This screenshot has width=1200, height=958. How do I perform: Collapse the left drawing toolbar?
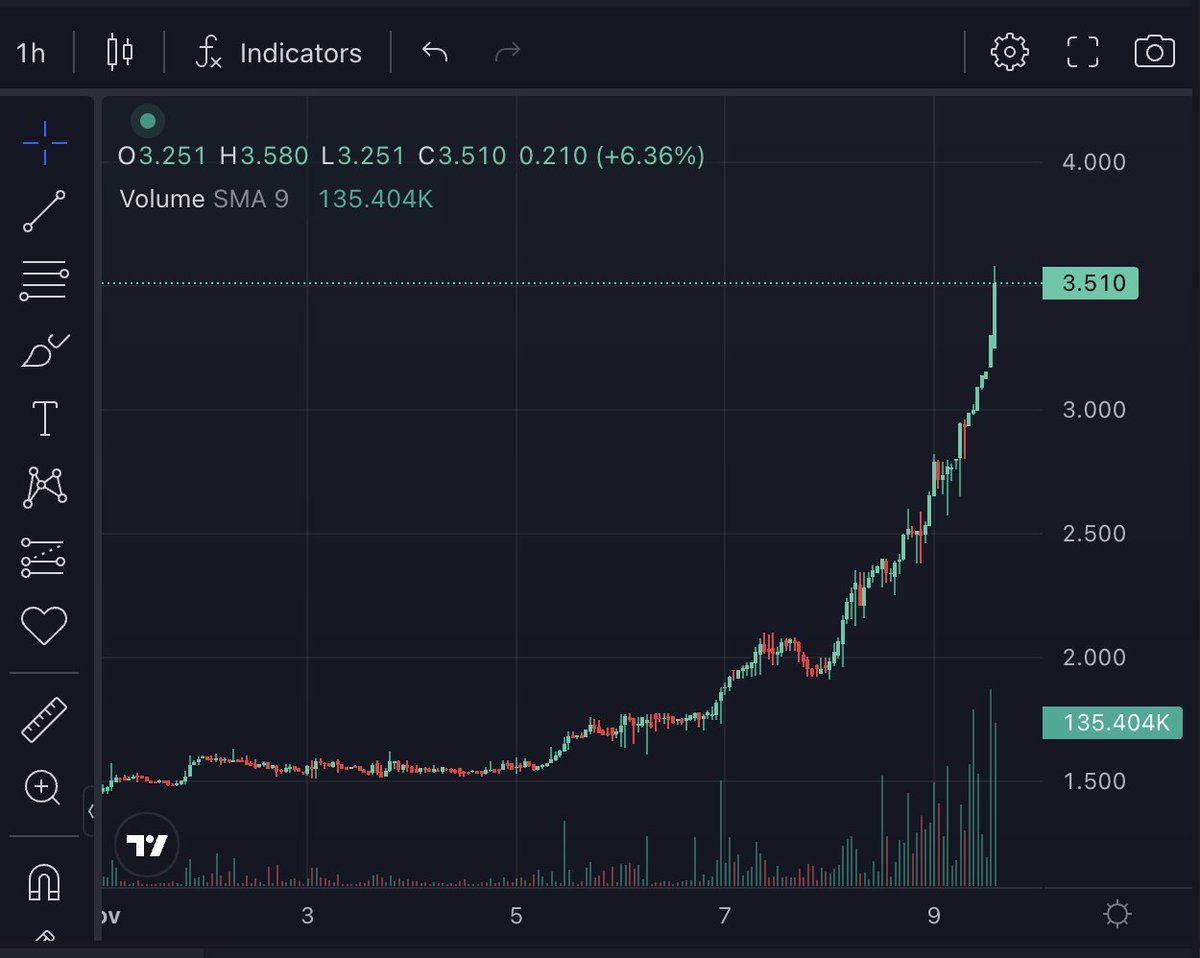(x=90, y=810)
